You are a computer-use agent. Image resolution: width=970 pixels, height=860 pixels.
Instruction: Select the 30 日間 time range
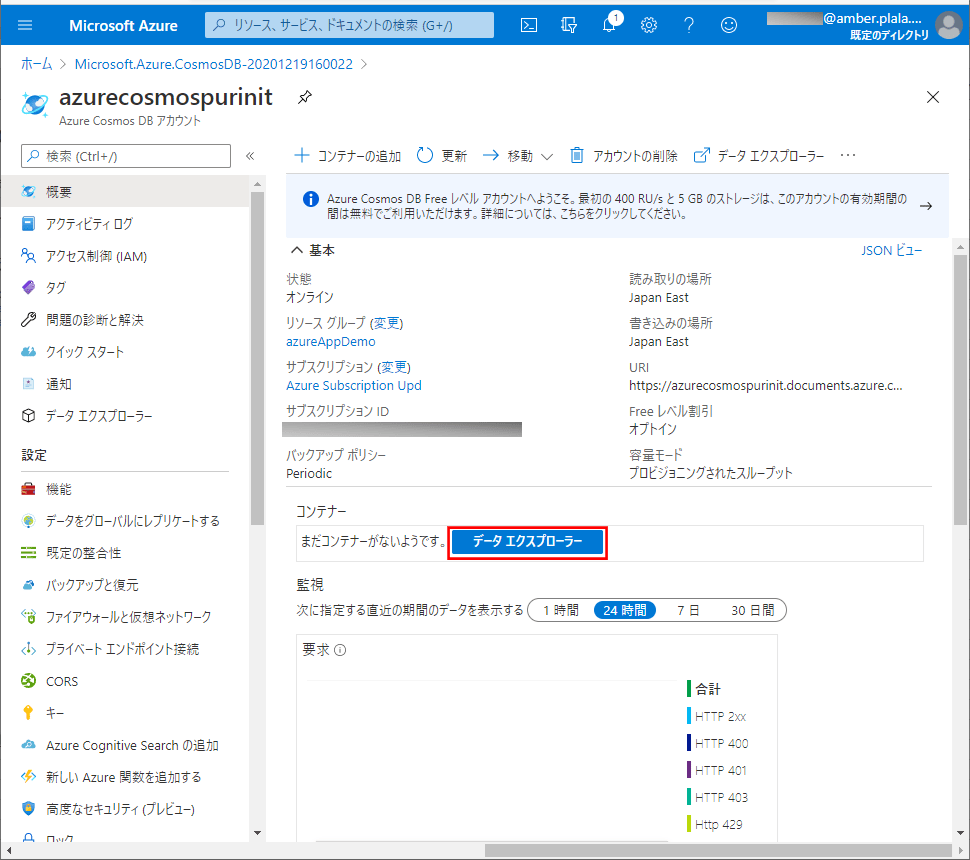pos(752,611)
